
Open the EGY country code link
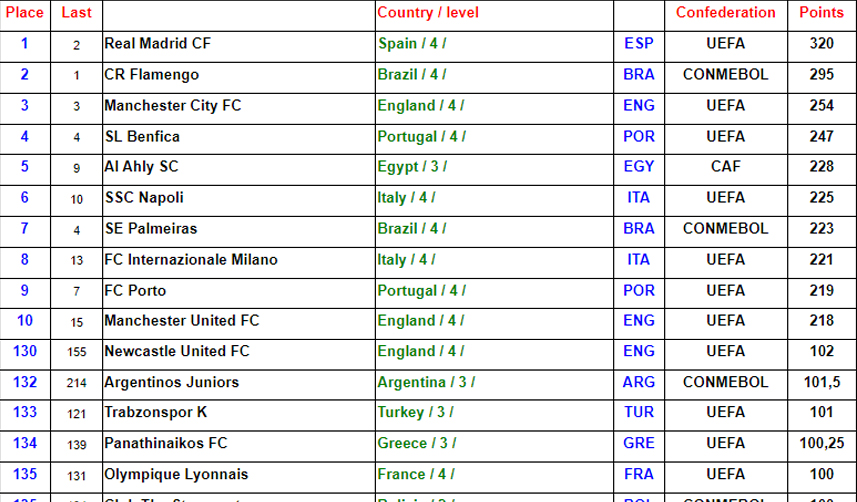[638, 167]
